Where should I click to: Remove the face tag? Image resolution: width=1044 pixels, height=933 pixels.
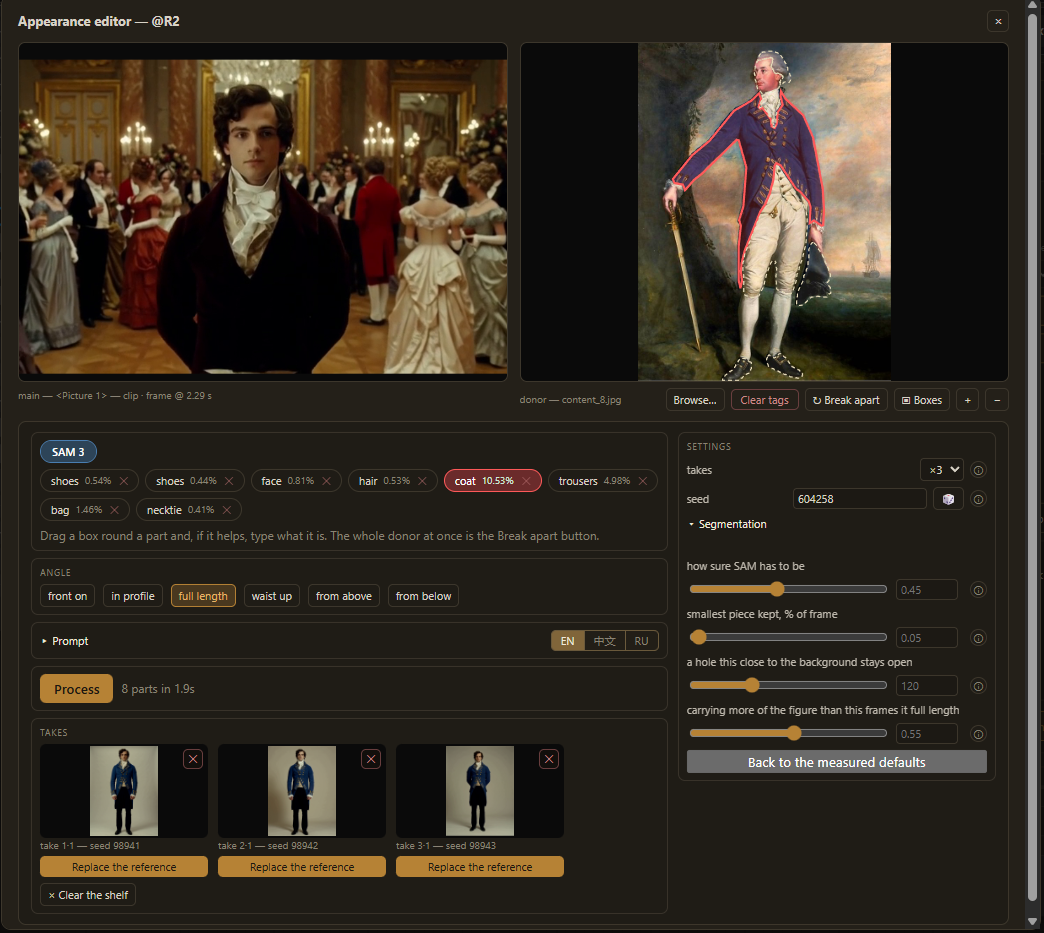[x=326, y=481]
